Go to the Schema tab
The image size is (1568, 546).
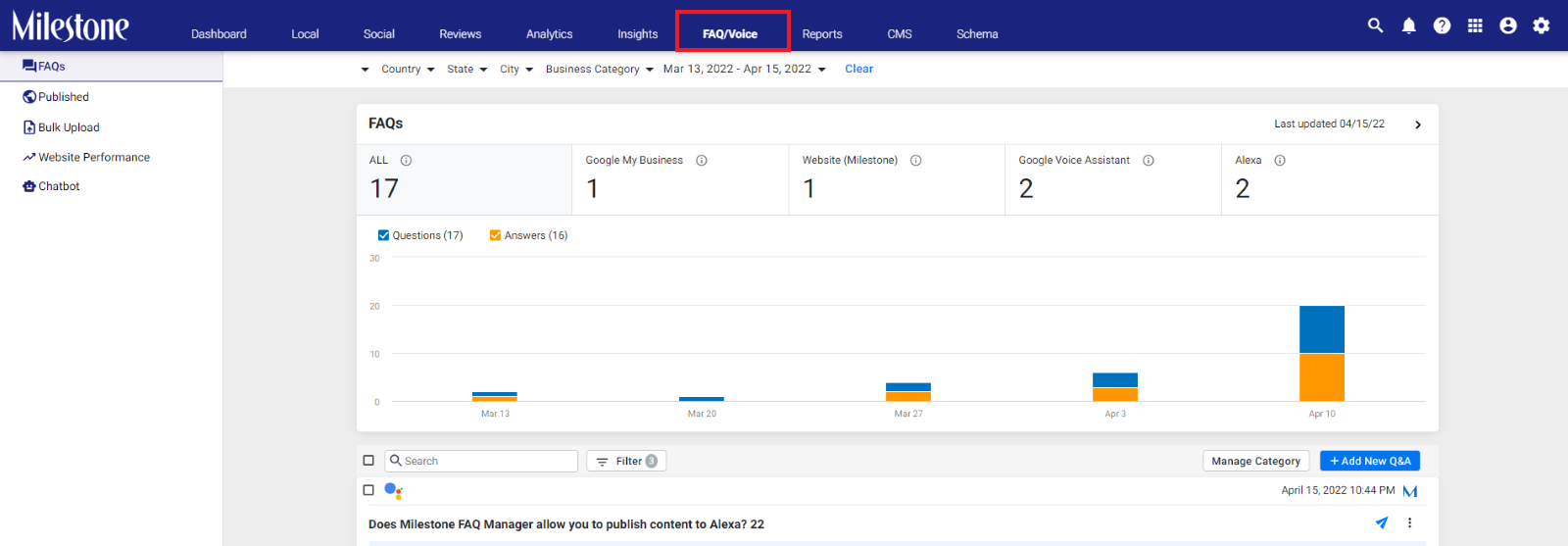[977, 34]
